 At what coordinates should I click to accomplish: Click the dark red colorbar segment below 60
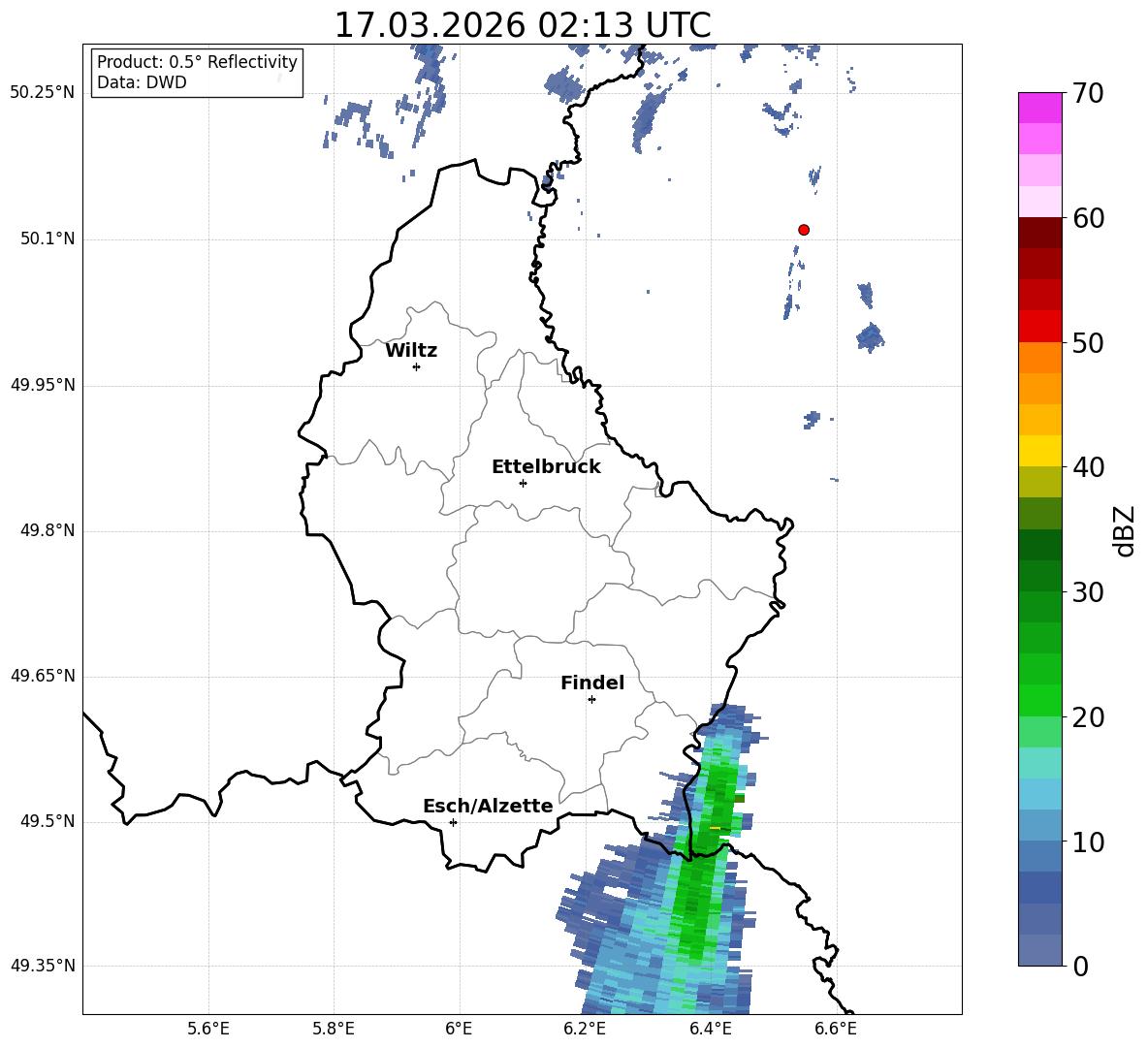pyautogui.click(x=1040, y=233)
